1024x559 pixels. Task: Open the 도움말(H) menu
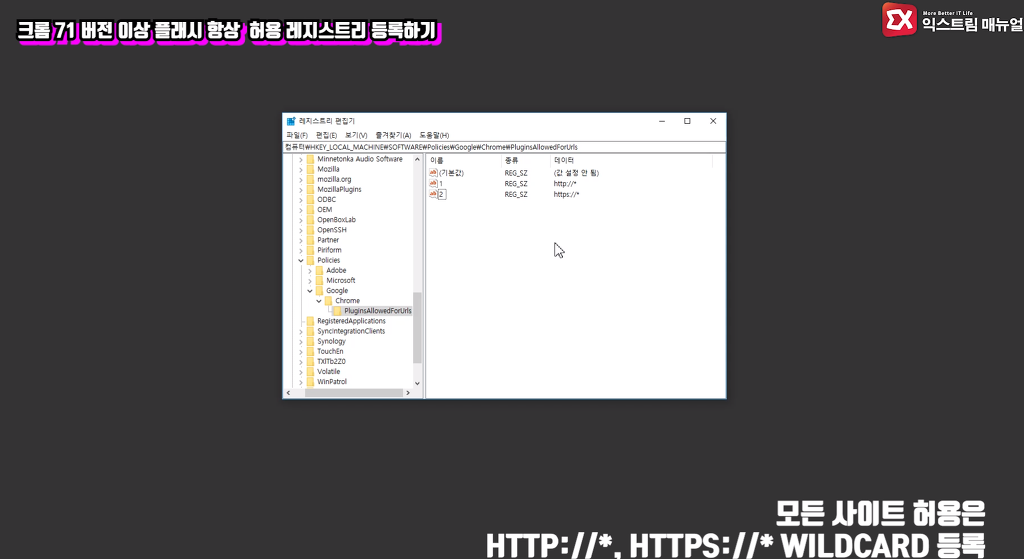pos(434,135)
